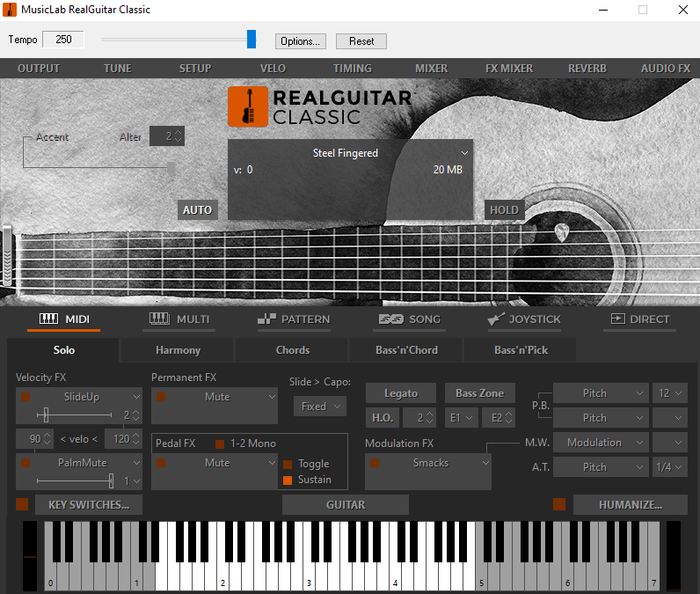Image resolution: width=700 pixels, height=594 pixels.
Task: Click the Bass Zone button
Action: (x=479, y=393)
